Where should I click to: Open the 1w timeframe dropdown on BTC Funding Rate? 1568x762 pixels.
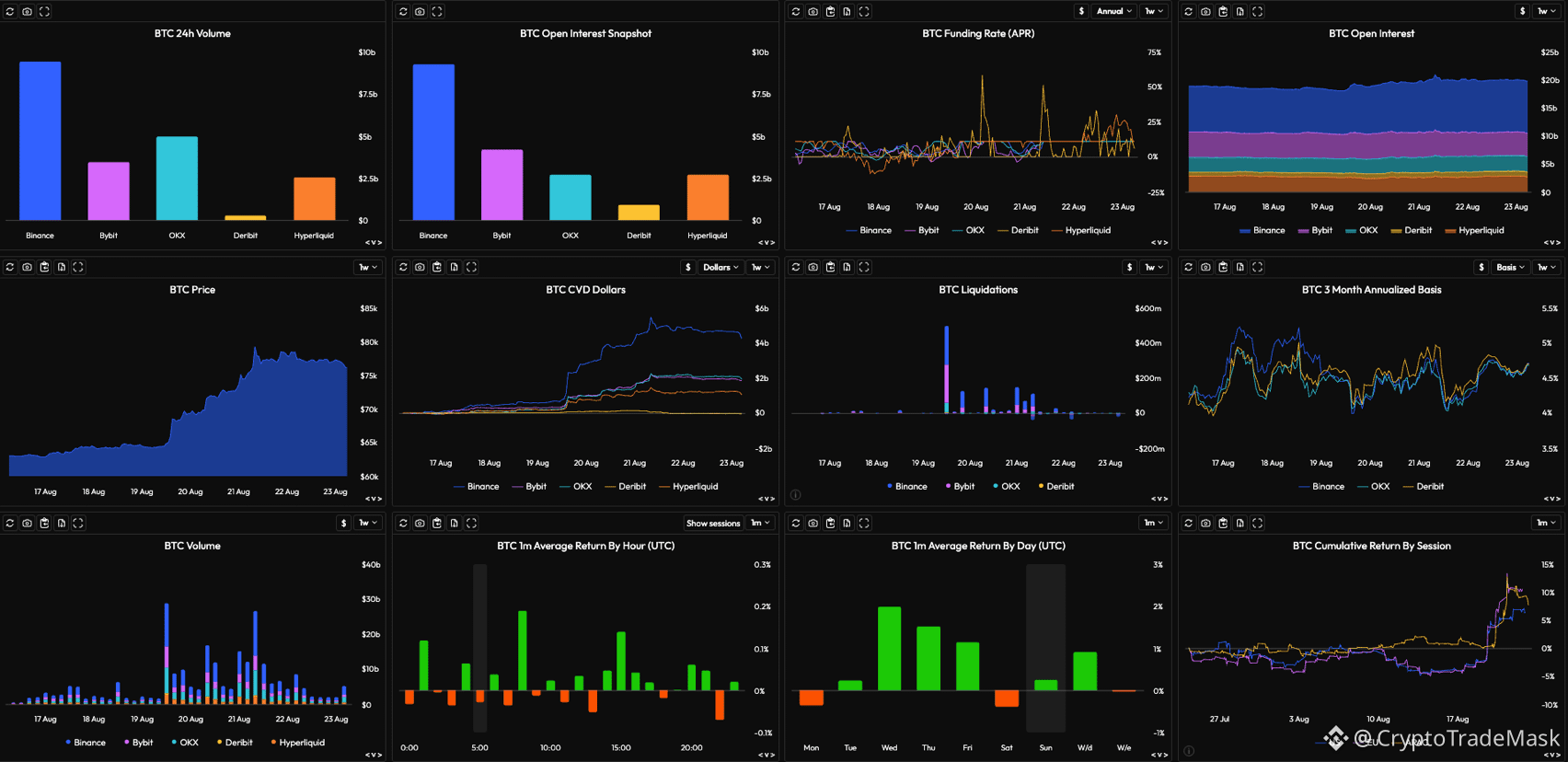click(x=1154, y=12)
